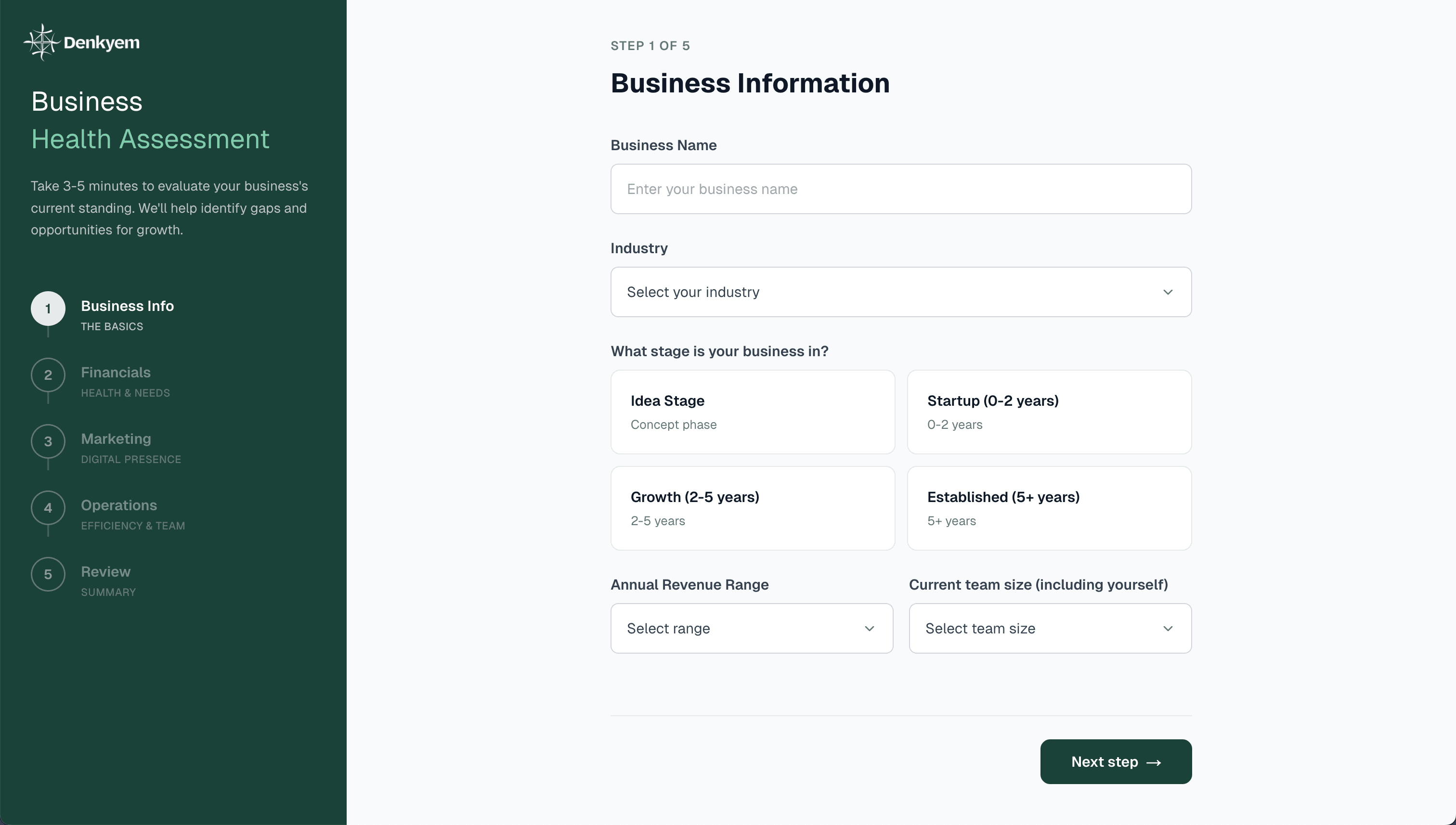The image size is (1456, 825).
Task: Go to the Financials section in sidebar
Action: (116, 381)
